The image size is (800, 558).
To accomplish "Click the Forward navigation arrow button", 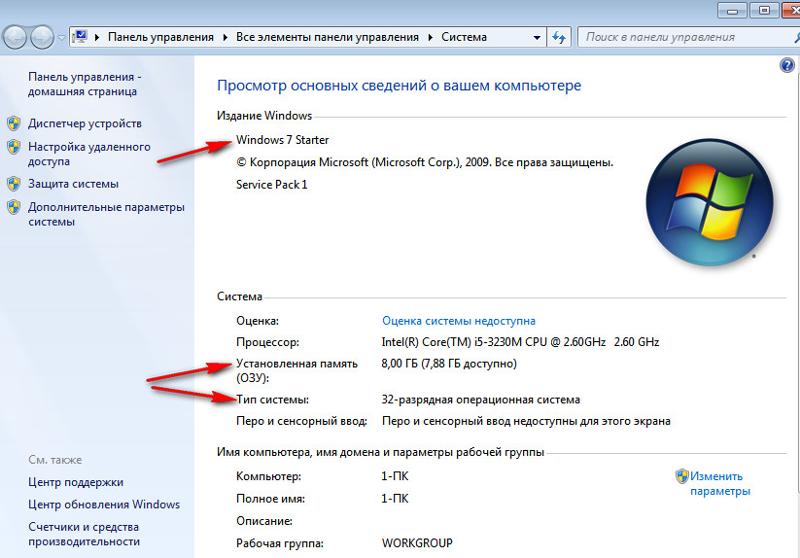I will click(x=42, y=37).
